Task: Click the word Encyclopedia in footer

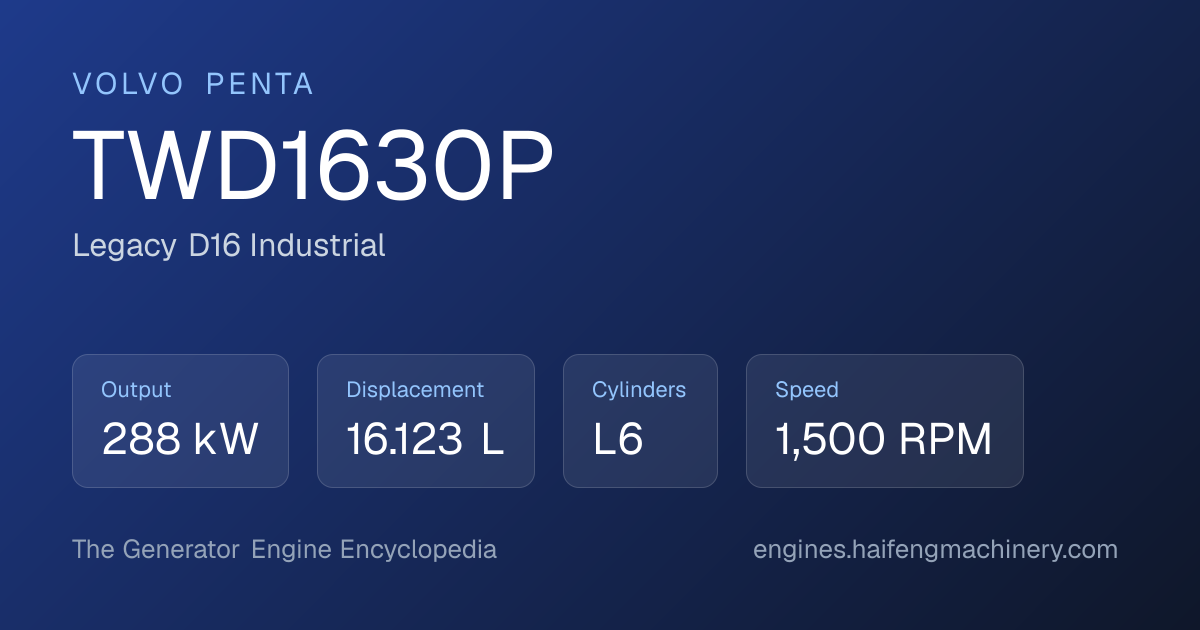Action: [x=418, y=550]
